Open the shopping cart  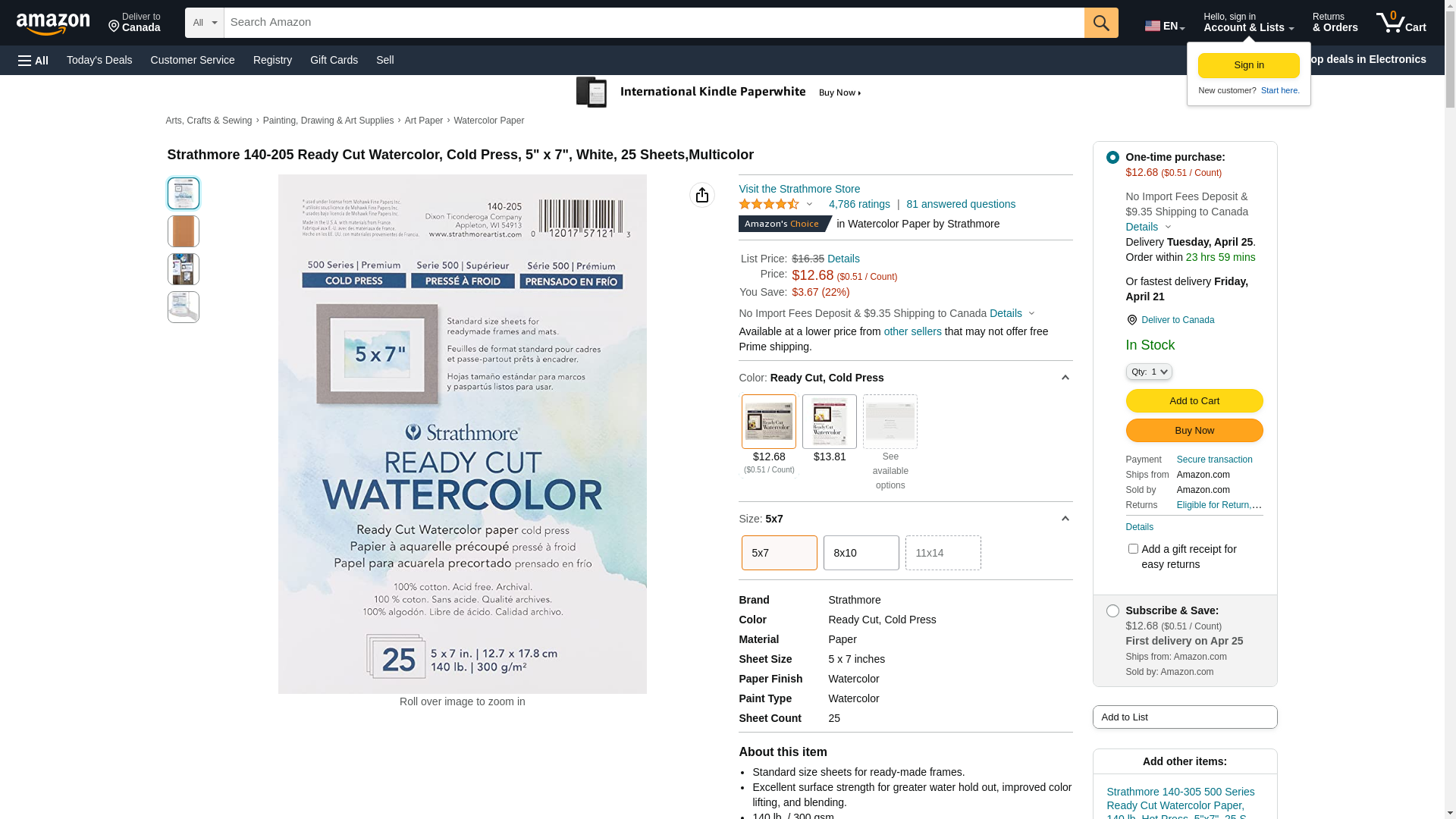coord(1401,23)
